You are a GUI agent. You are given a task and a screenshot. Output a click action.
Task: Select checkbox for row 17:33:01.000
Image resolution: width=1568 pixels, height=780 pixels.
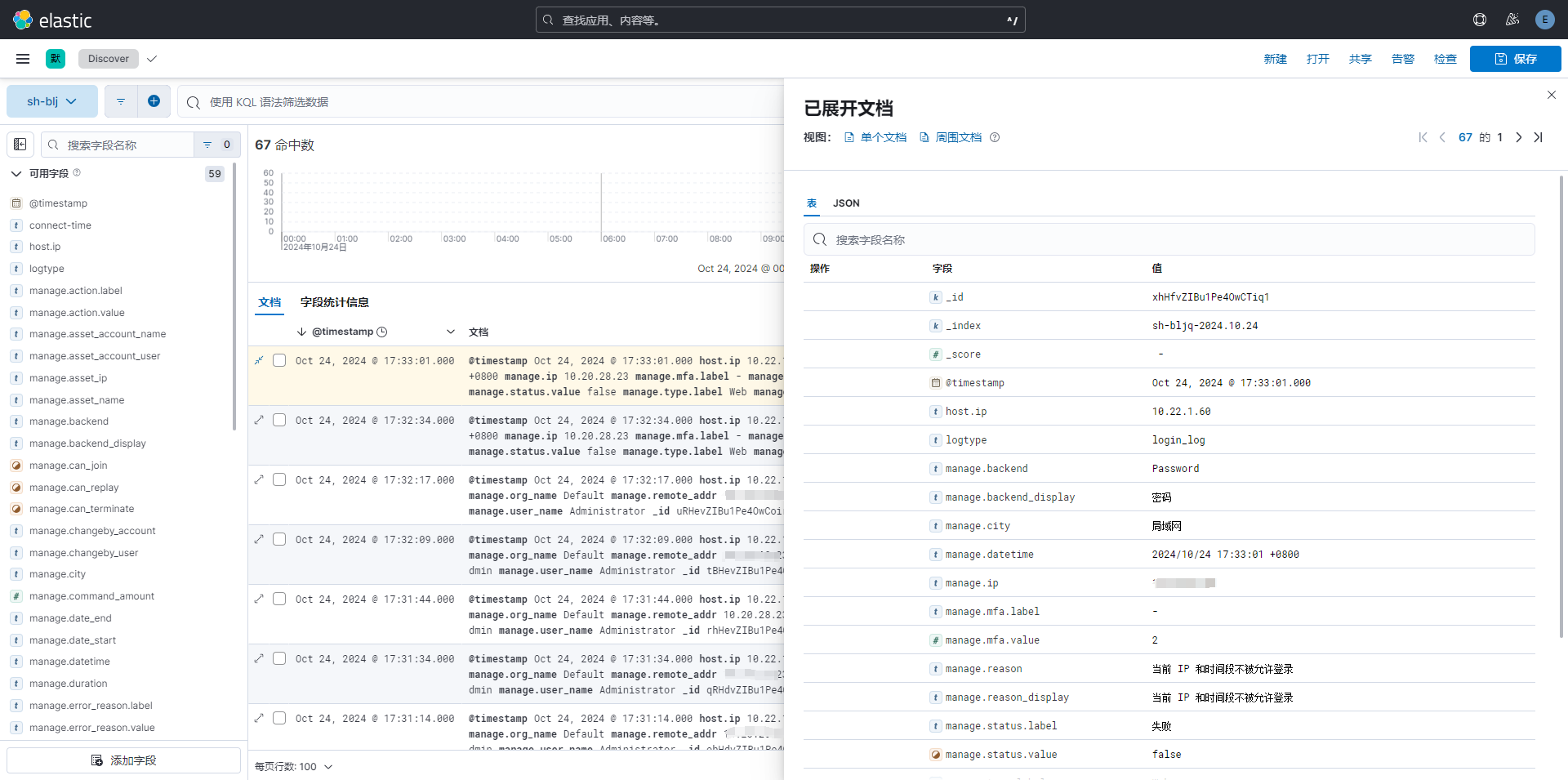[x=279, y=360]
